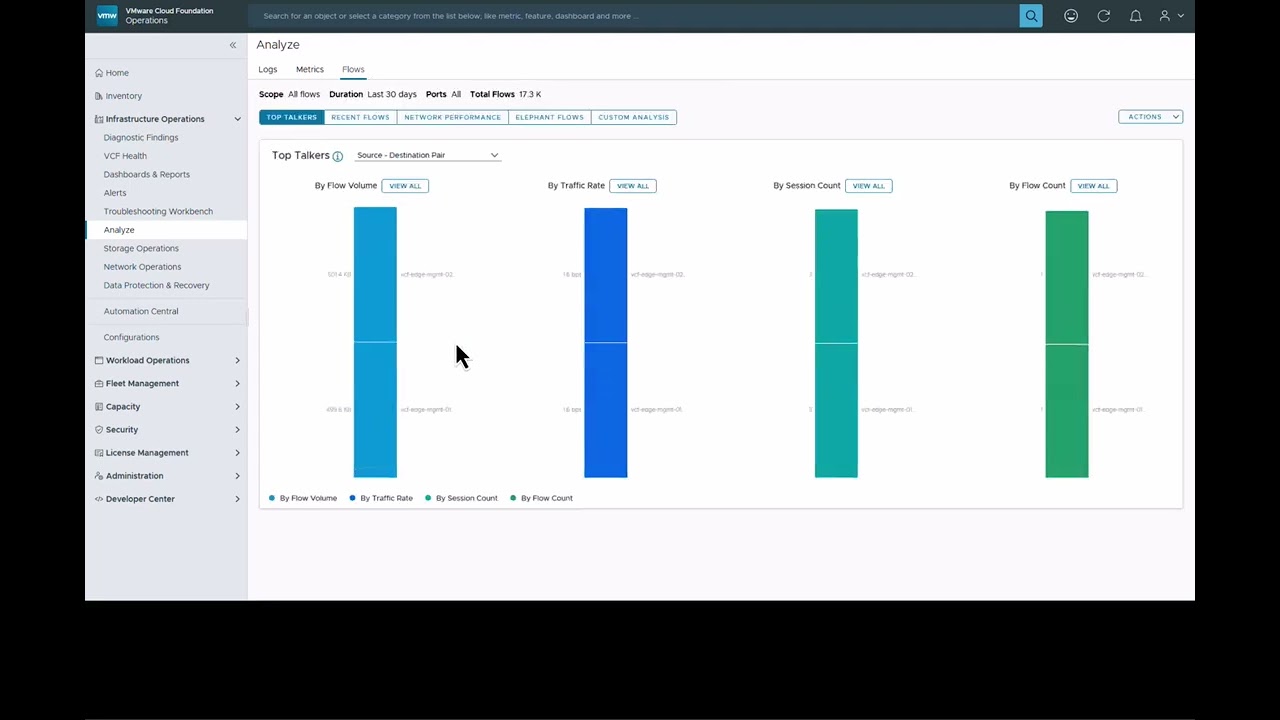Switch to the Metrics tab
The width and height of the screenshot is (1280, 720).
[x=309, y=69]
